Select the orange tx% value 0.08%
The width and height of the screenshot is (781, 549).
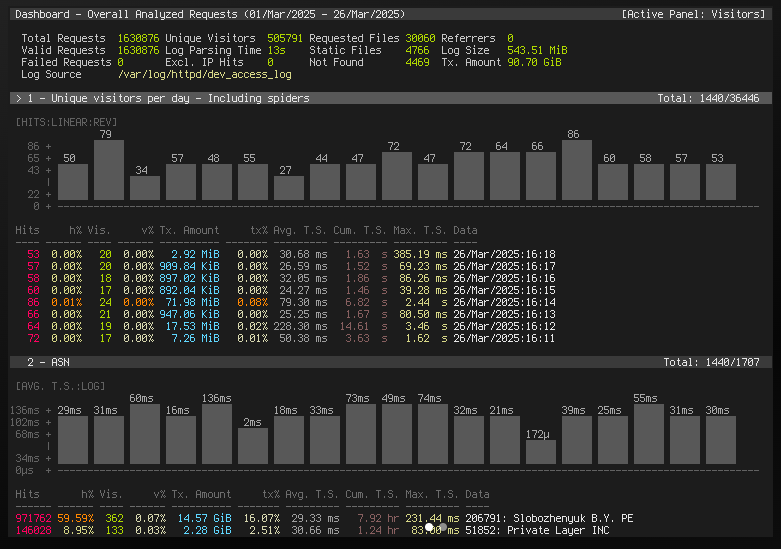point(253,302)
